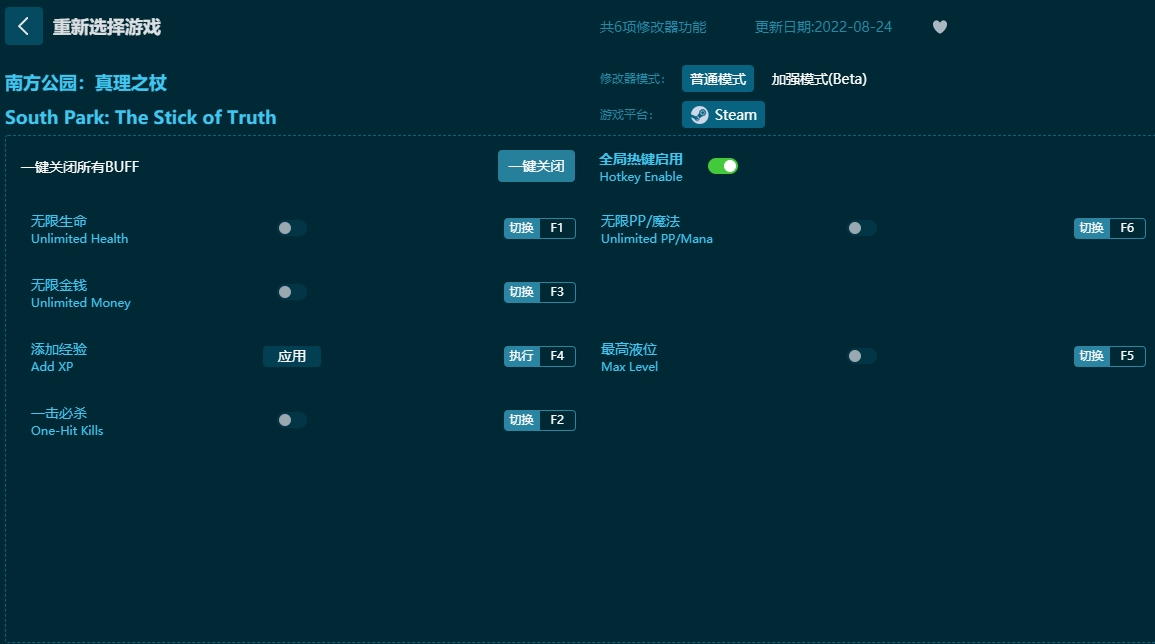
Task: Click the 更新日期:2022-08-24 text
Action: click(x=823, y=27)
